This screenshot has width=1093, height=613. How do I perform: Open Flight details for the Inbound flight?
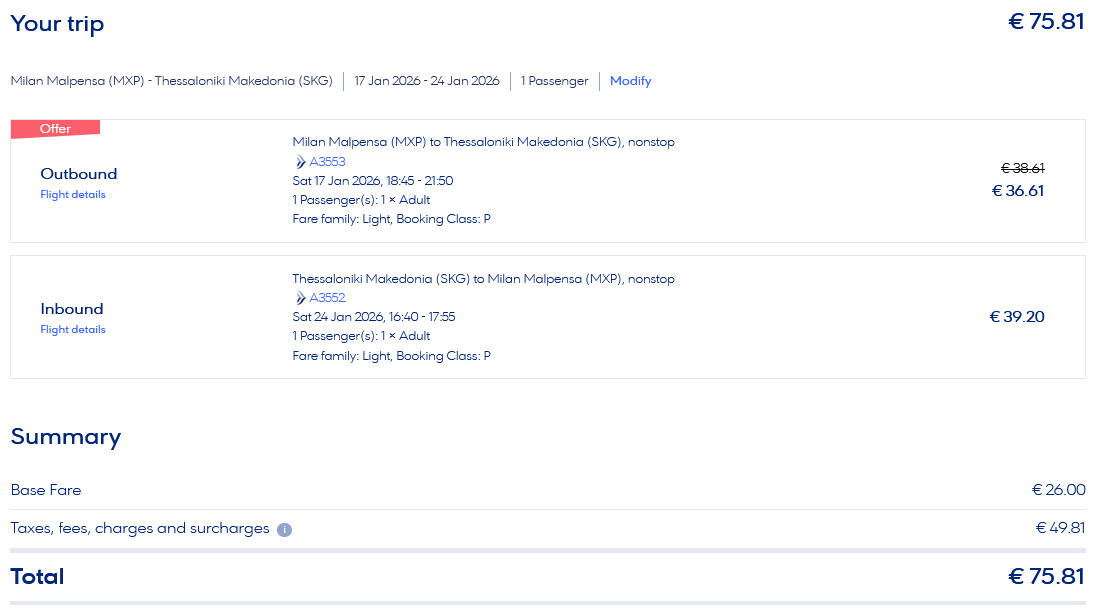[73, 330]
